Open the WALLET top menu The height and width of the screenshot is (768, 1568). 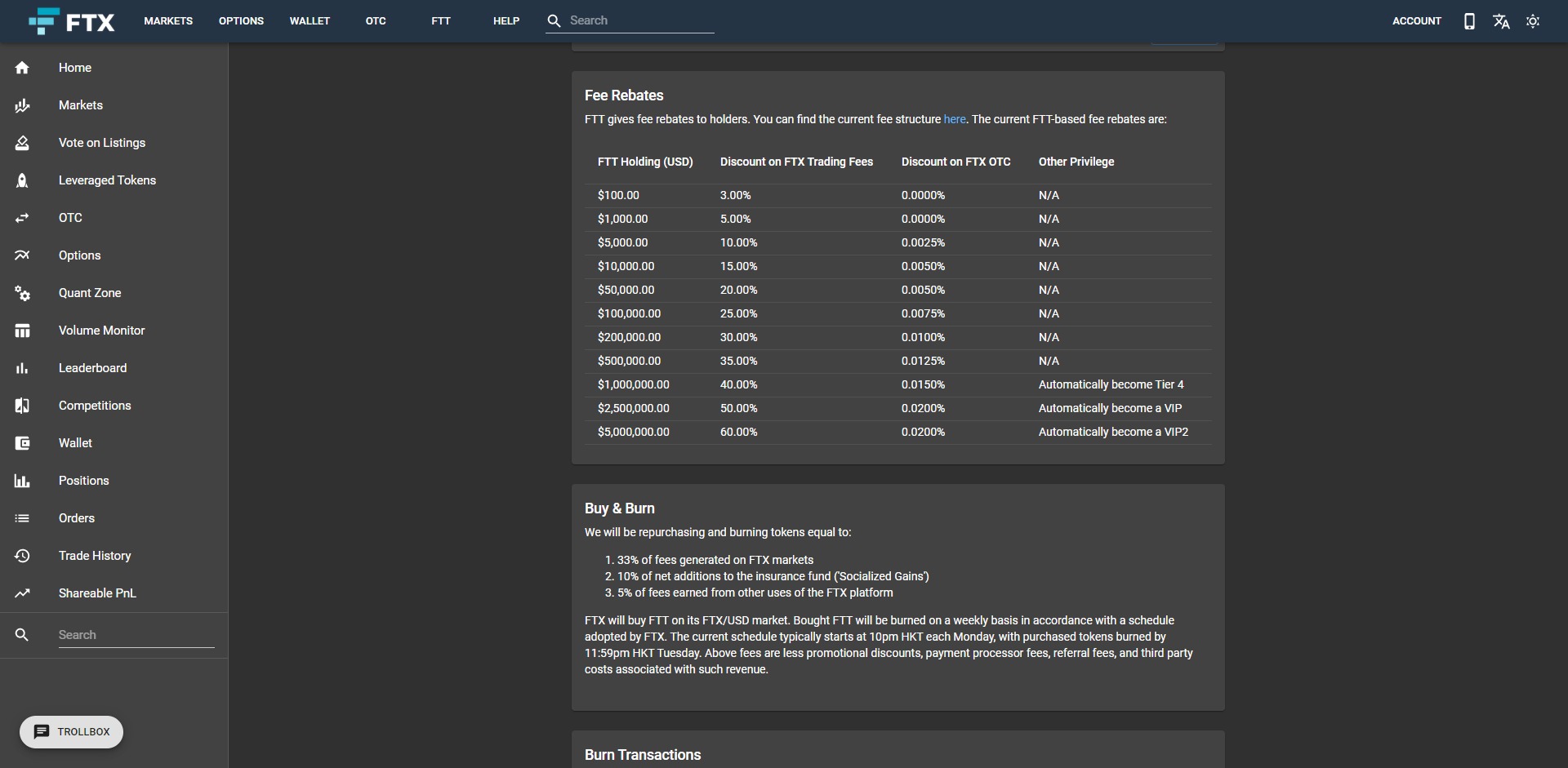coord(310,21)
